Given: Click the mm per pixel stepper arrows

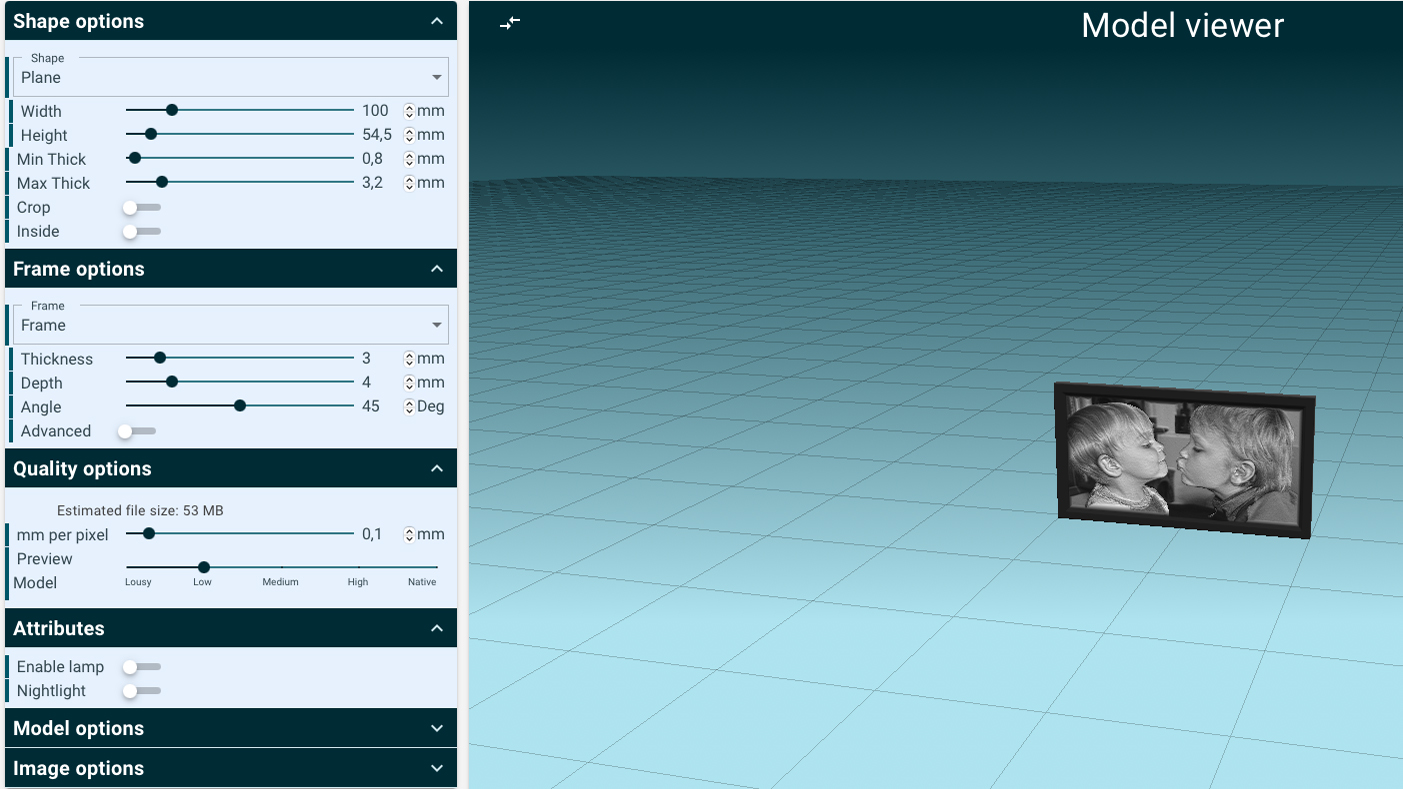Looking at the screenshot, I should (409, 535).
